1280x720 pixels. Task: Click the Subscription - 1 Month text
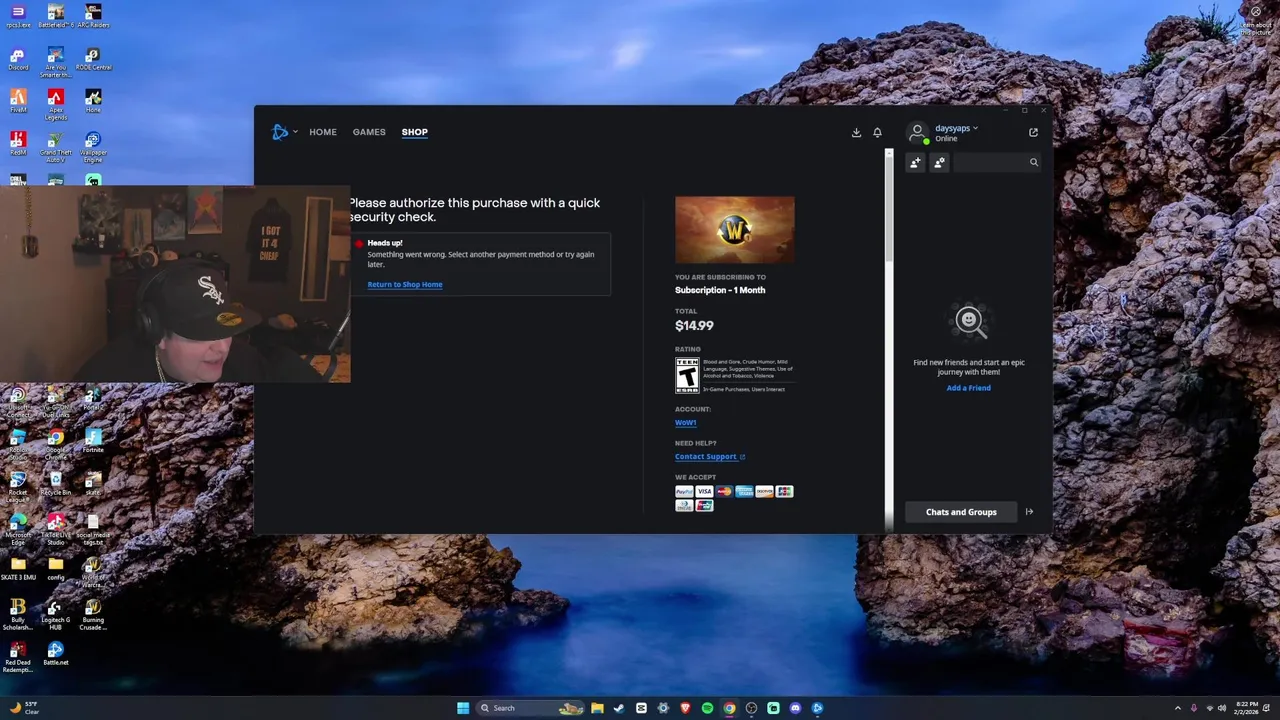(x=720, y=290)
